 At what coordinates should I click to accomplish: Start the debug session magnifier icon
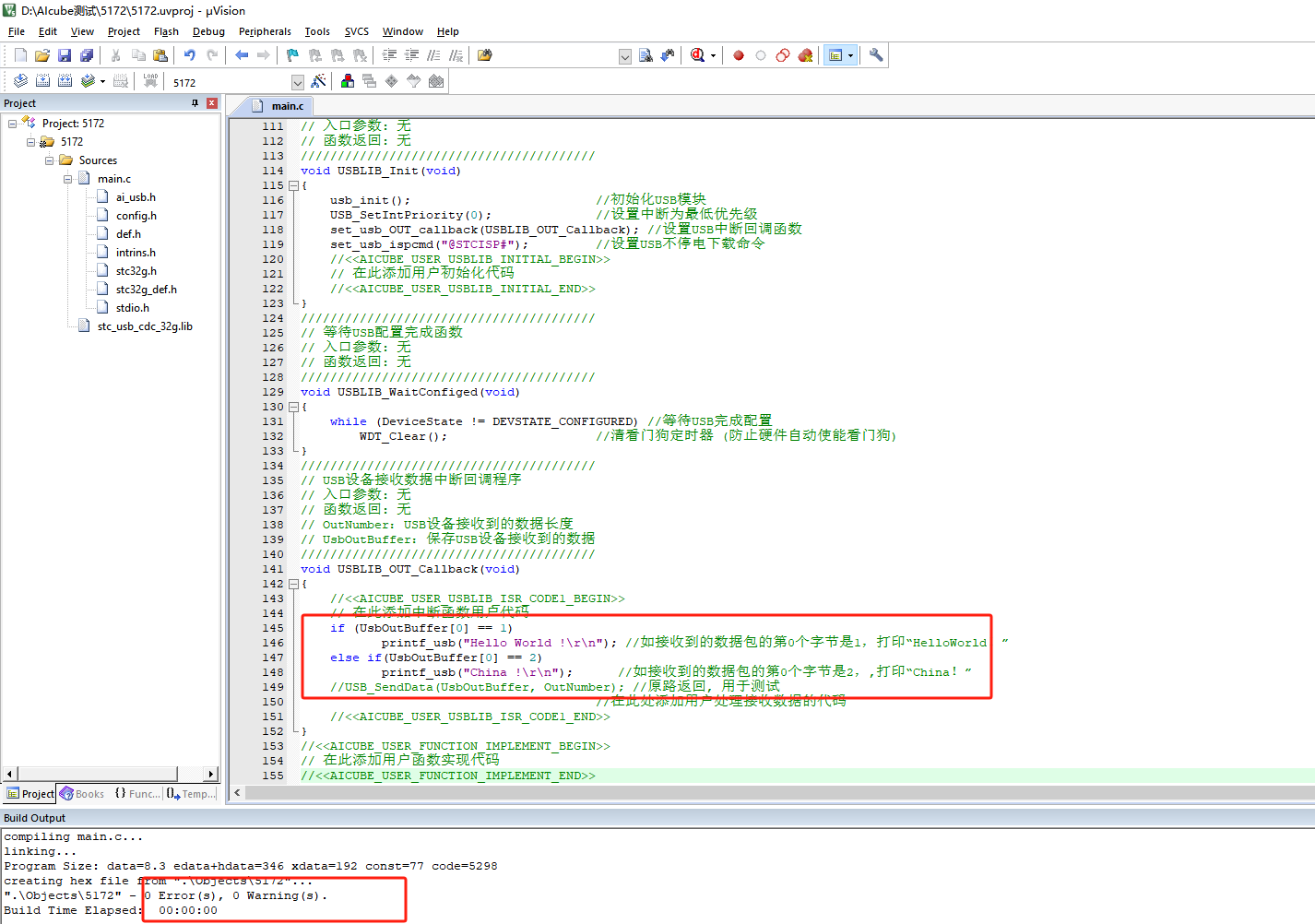[697, 55]
